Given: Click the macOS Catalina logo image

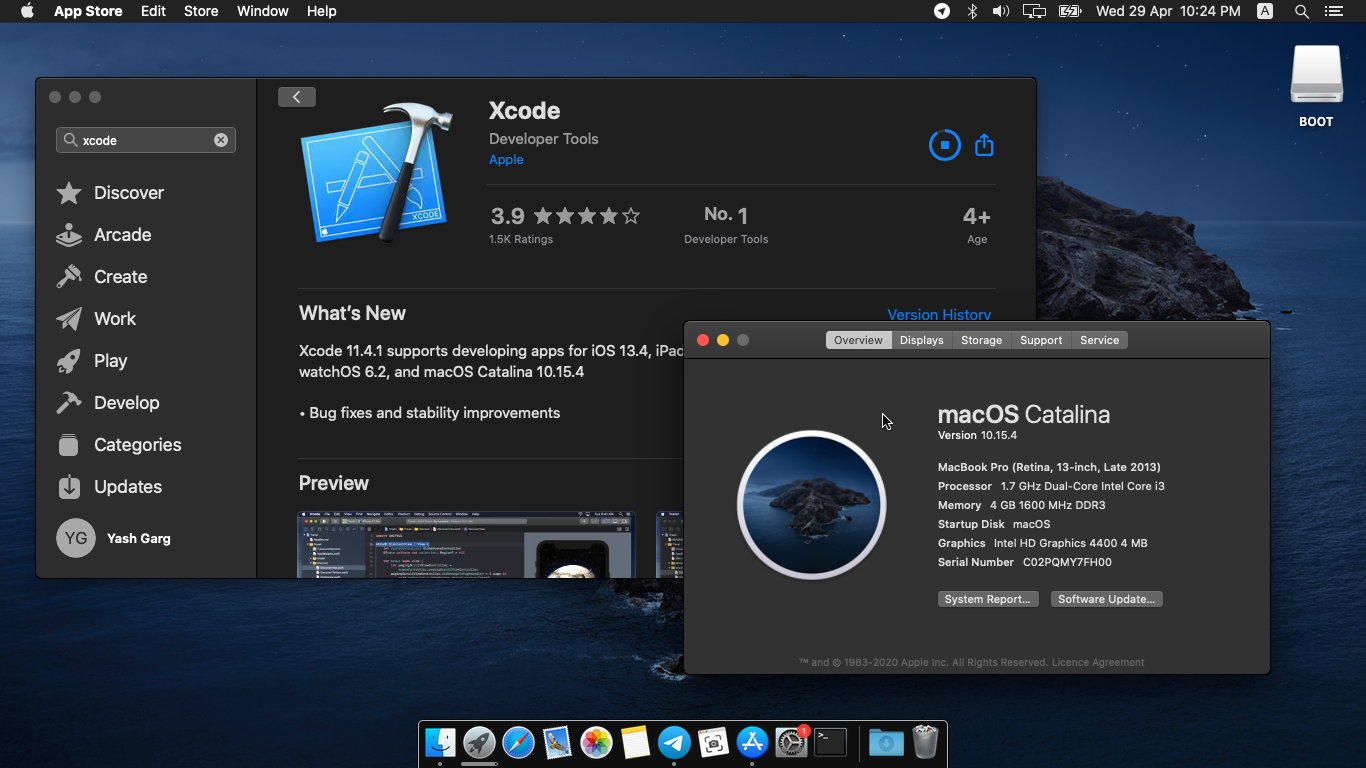Looking at the screenshot, I should 811,505.
